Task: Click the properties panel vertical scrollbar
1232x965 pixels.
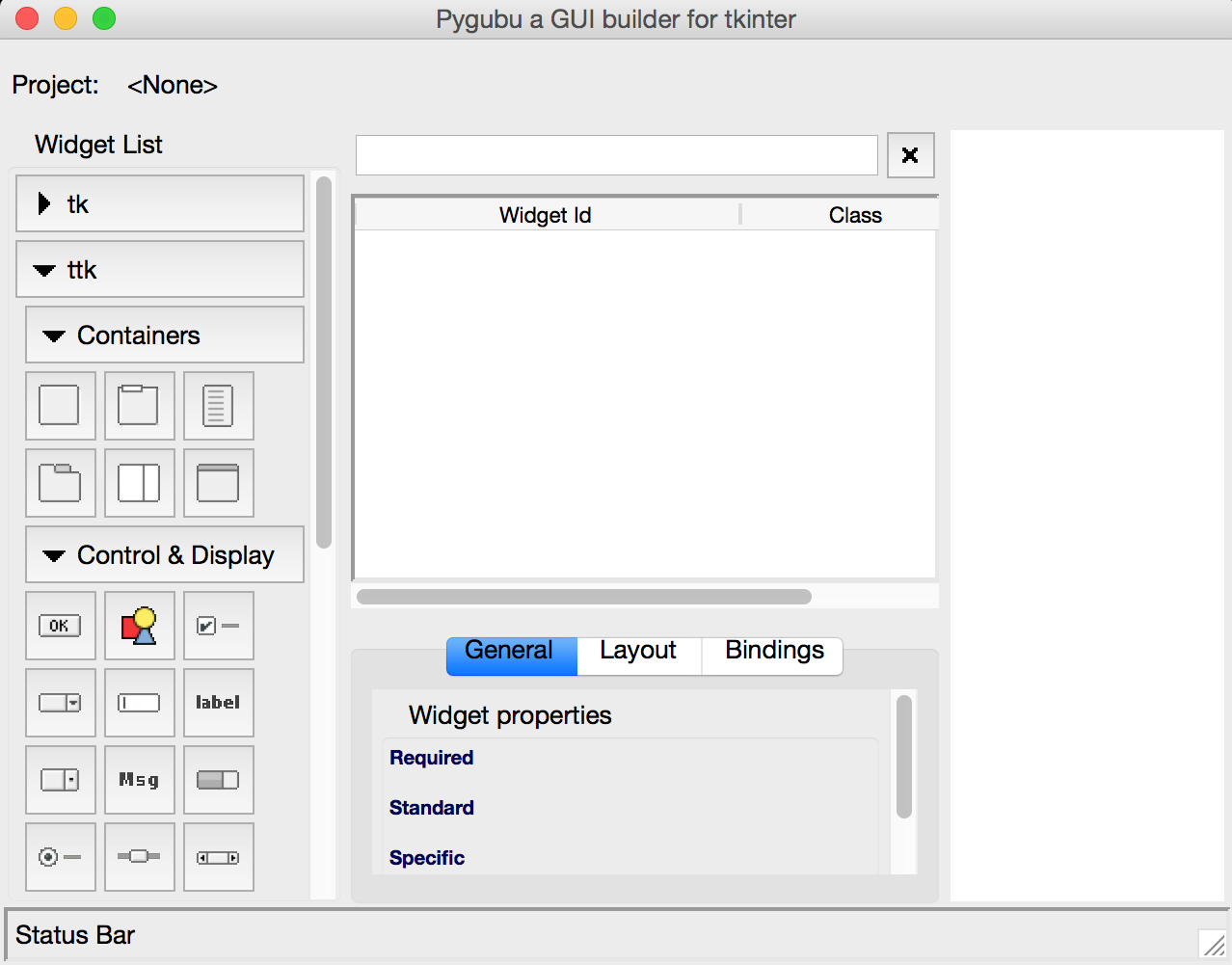Action: pos(904,757)
